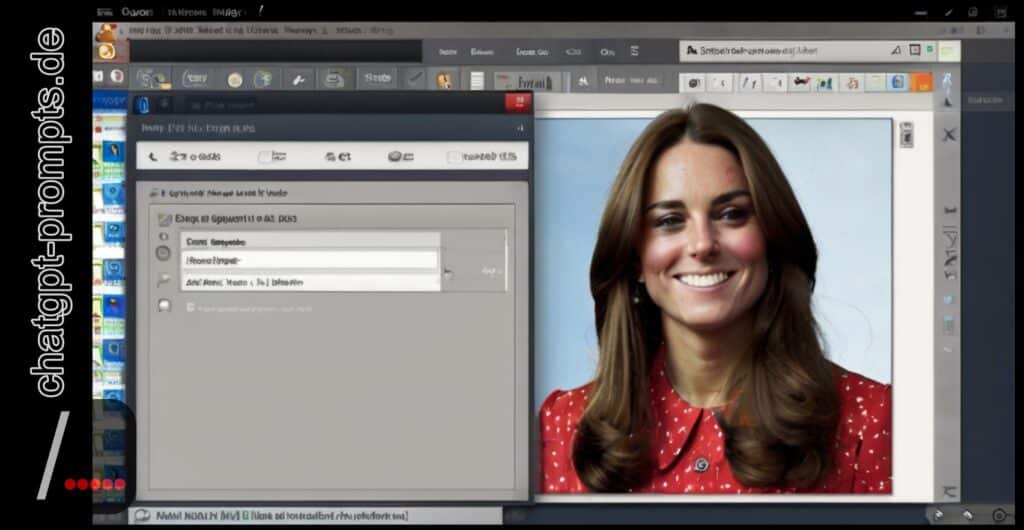Click the blue document icon above the canvas
1024x530 pixels.
898,82
